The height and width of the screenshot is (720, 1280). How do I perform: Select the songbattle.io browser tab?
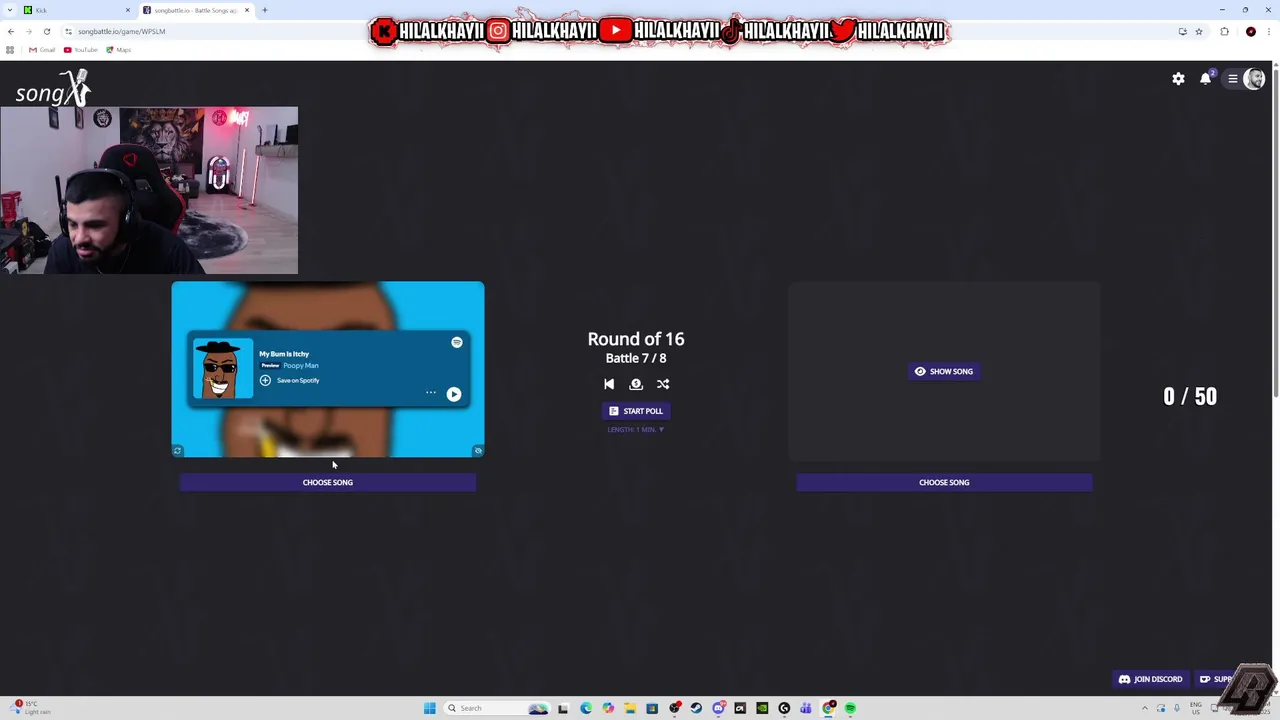point(196,10)
